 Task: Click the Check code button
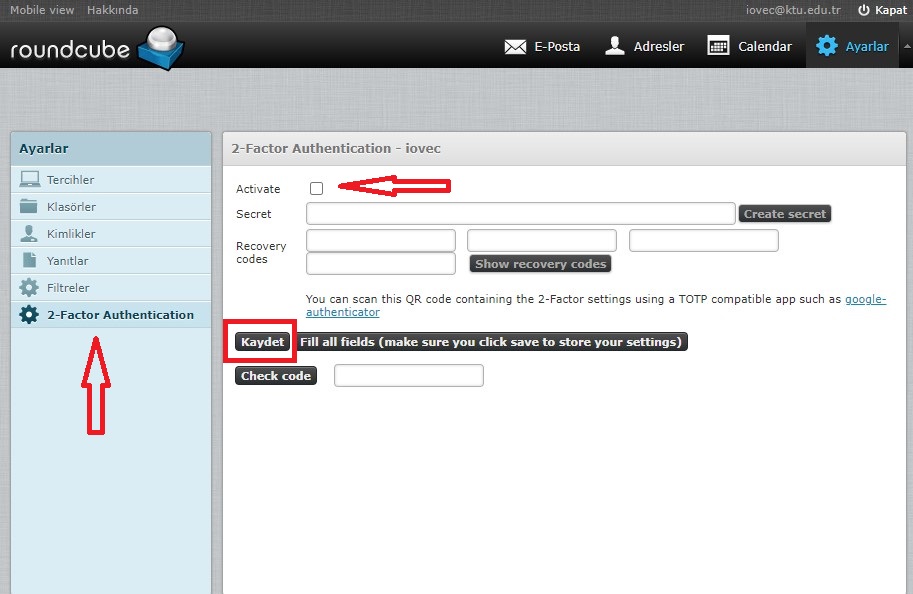tap(276, 376)
